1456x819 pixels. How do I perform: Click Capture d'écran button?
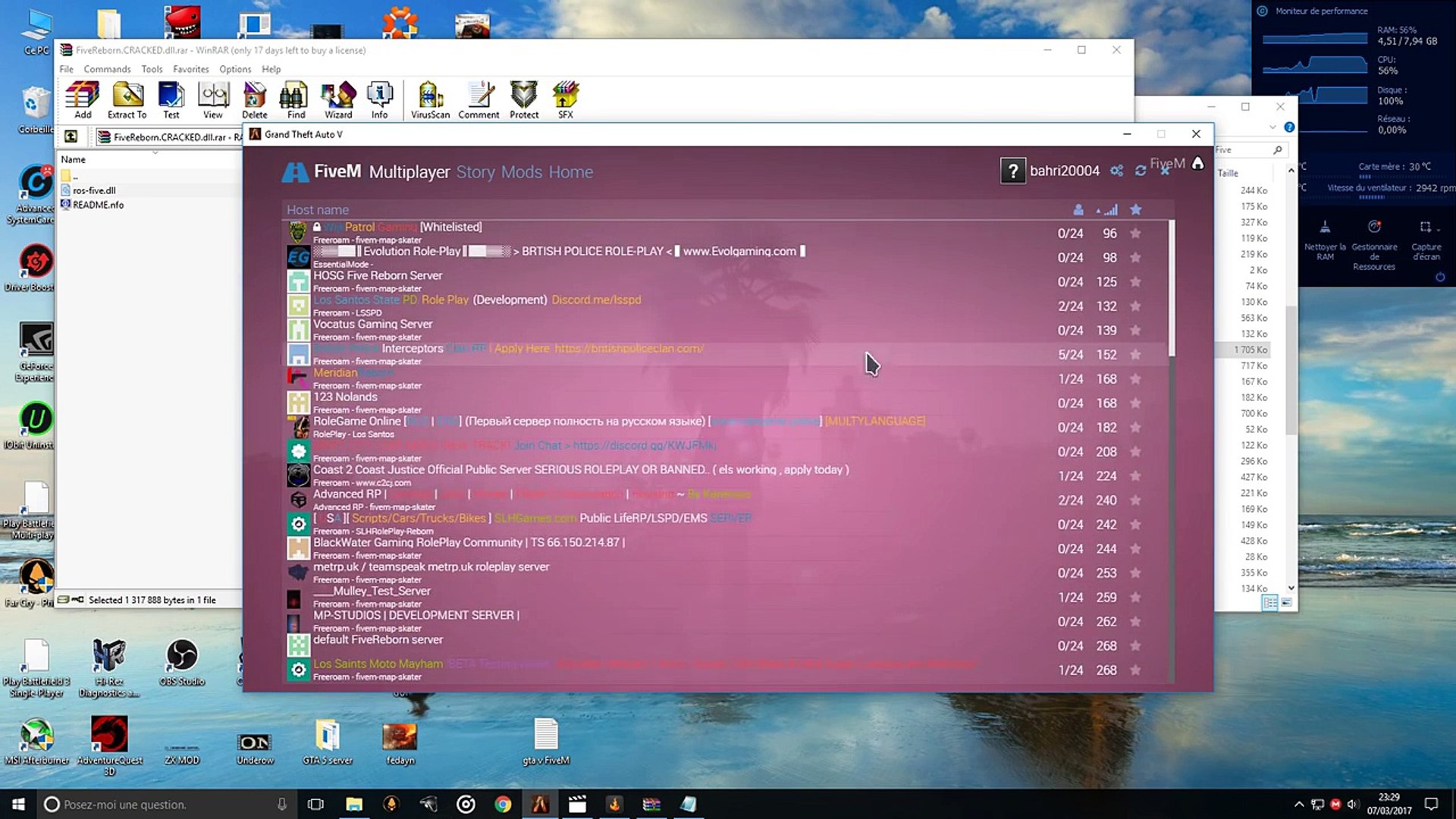(1426, 241)
